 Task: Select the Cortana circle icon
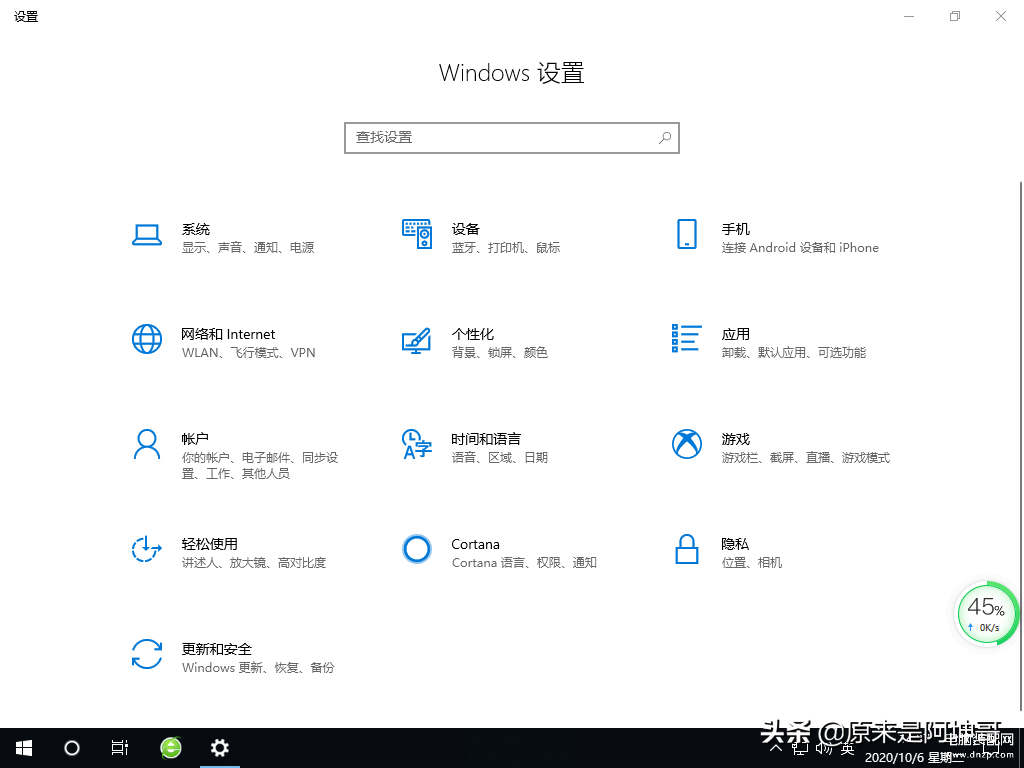pos(417,549)
